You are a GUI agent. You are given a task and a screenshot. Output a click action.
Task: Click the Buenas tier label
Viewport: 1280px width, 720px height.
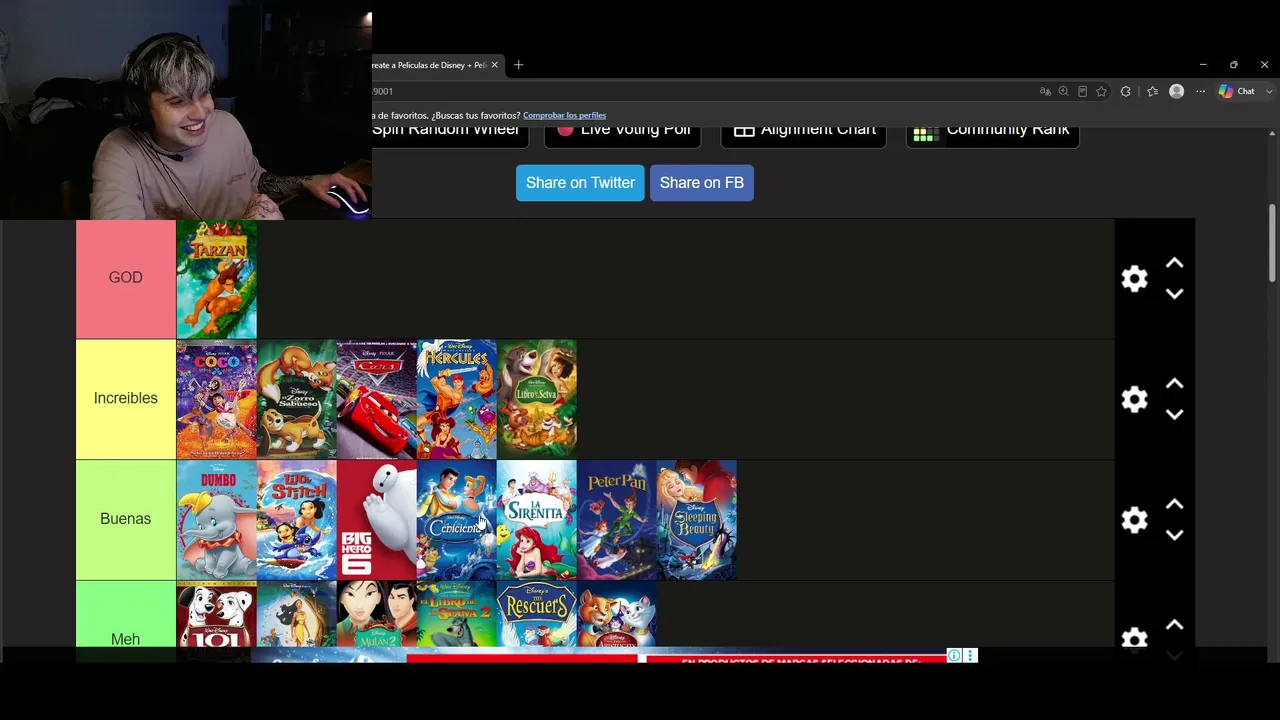pyautogui.click(x=126, y=520)
